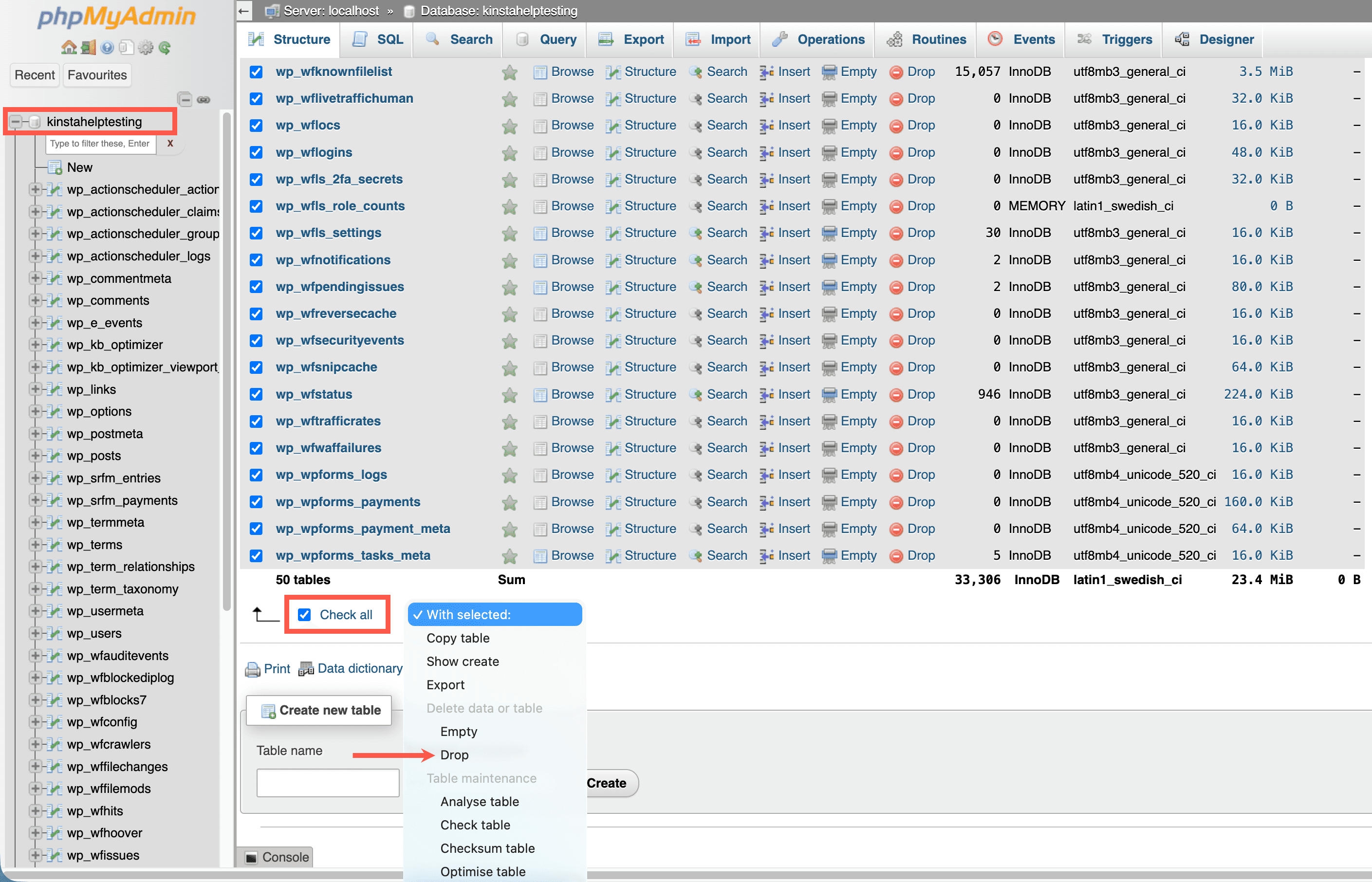Choose Drop from With selected menu

coord(454,755)
